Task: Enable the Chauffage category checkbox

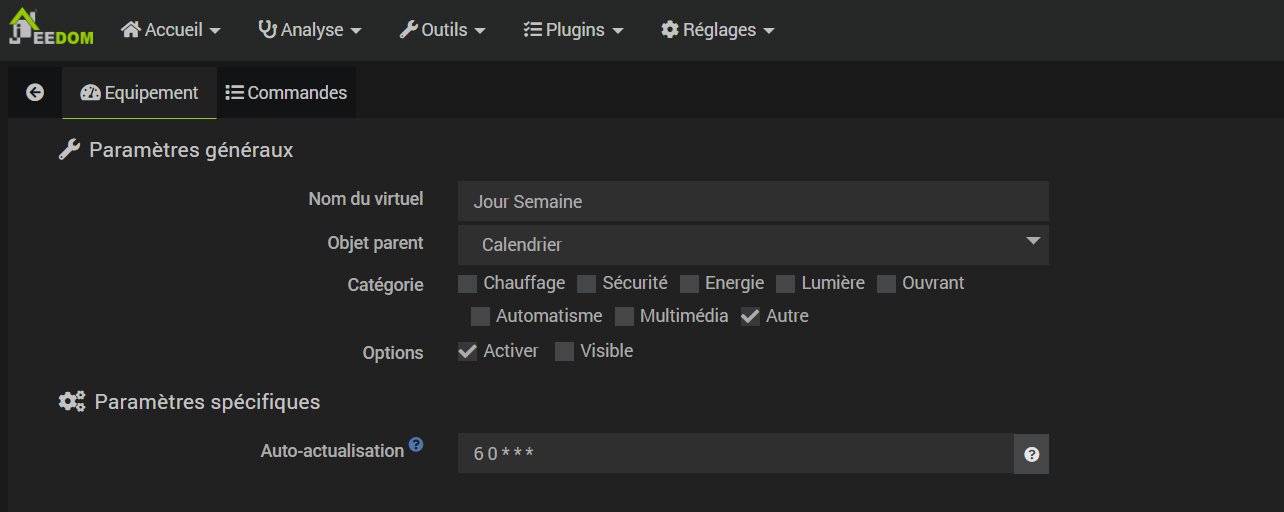Action: coord(467,284)
